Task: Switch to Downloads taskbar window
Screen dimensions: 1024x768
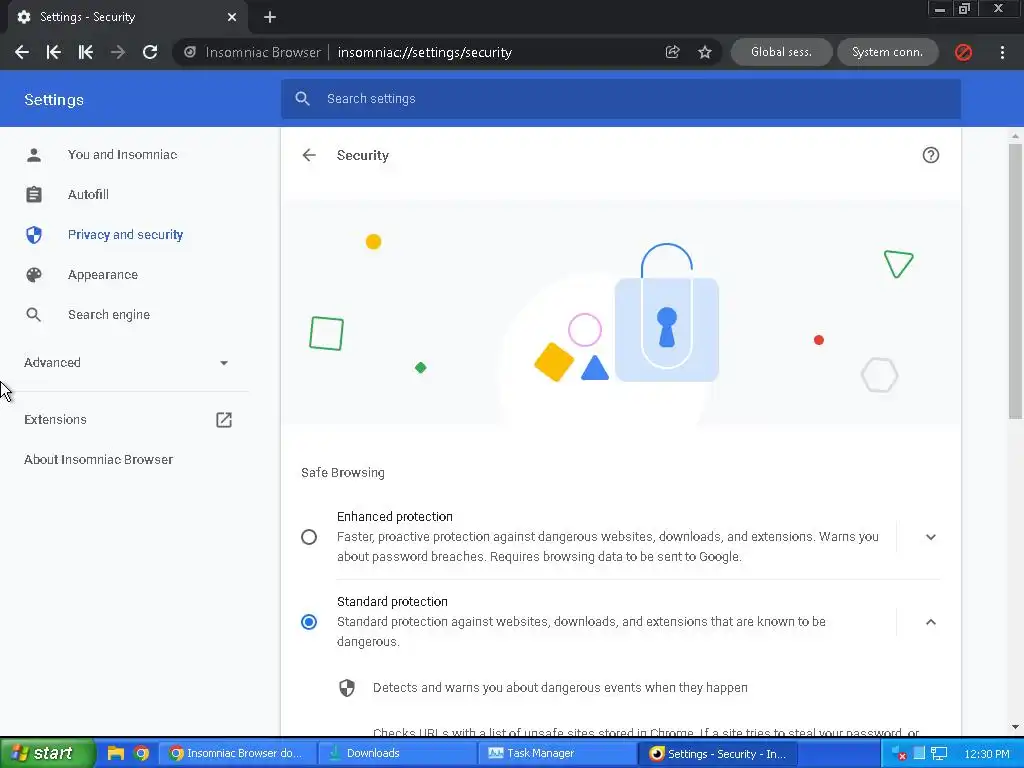Action: click(397, 753)
